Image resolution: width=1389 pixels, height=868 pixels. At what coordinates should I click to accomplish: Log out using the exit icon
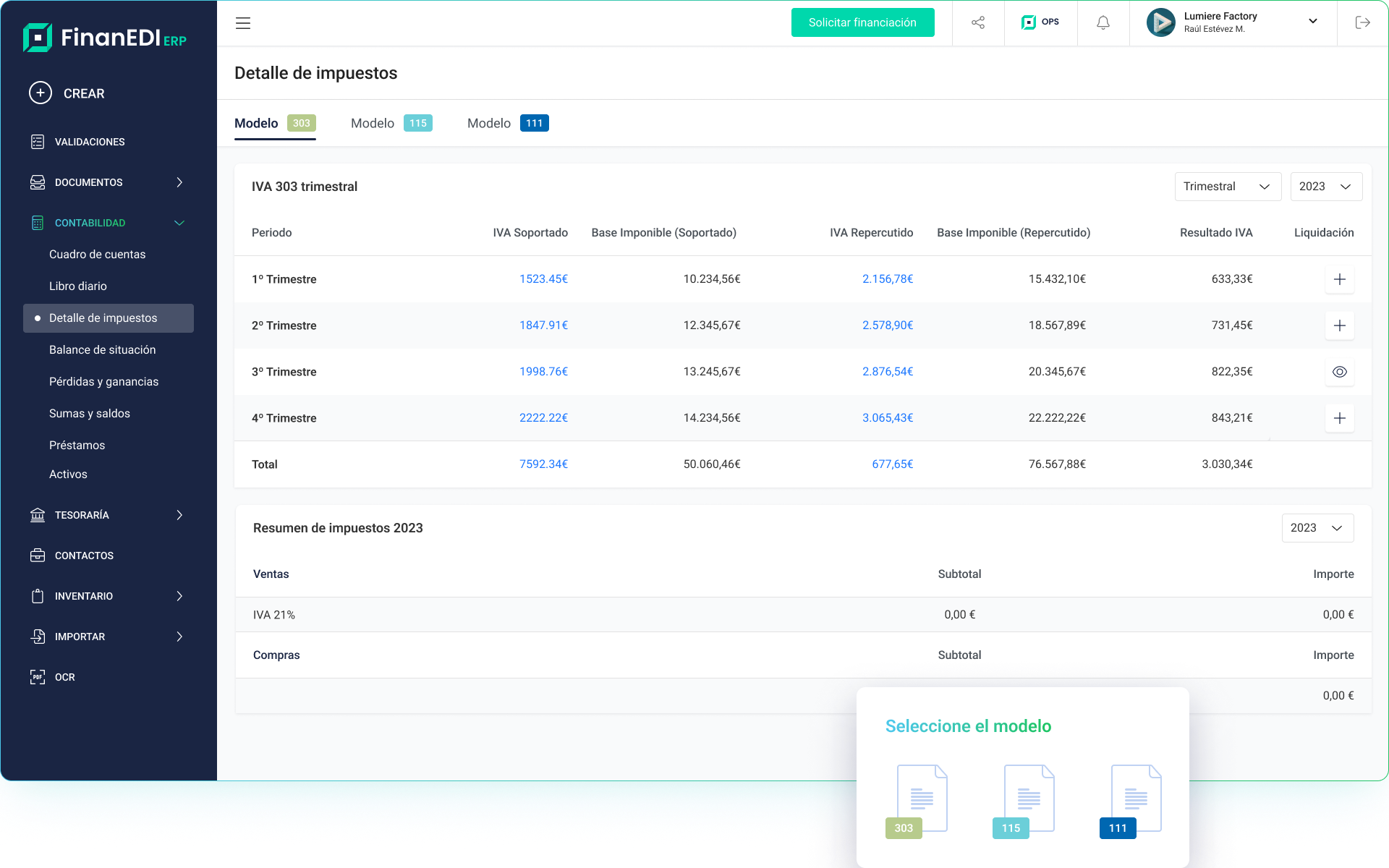1363,22
